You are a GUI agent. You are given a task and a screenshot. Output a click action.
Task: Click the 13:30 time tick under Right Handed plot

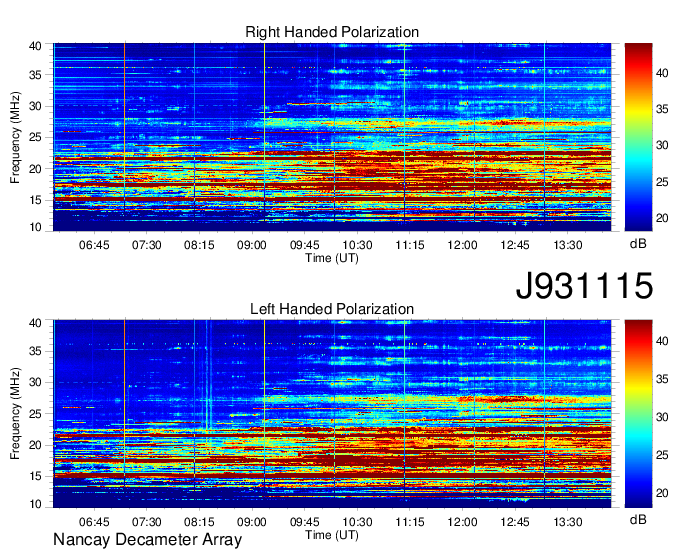(x=568, y=245)
